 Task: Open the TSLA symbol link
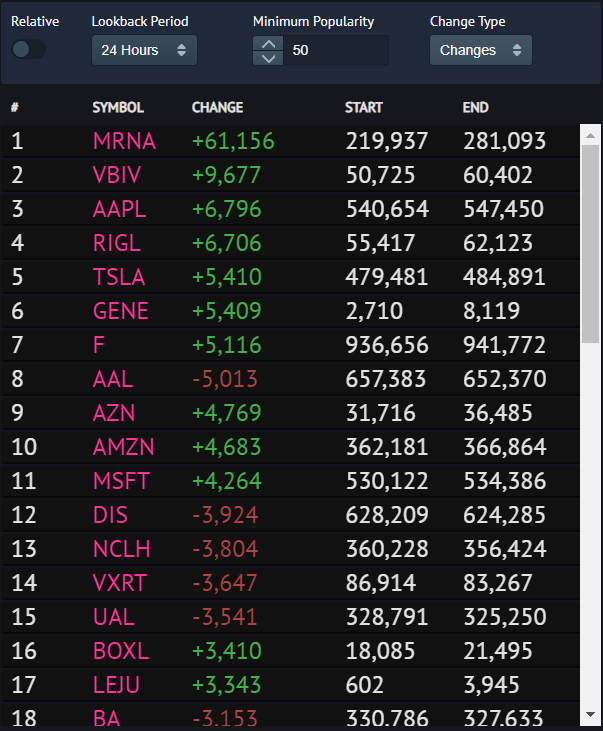pyautogui.click(x=119, y=277)
